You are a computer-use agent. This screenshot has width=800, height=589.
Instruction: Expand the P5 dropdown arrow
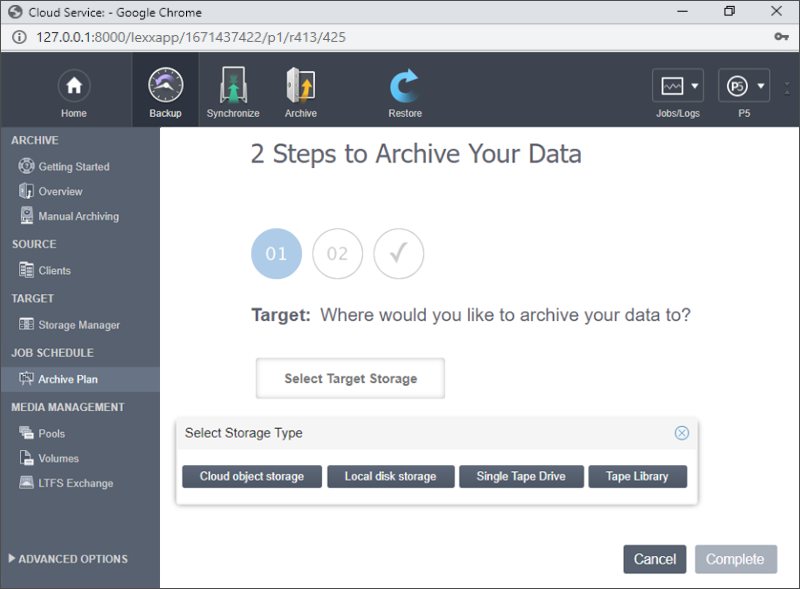761,86
